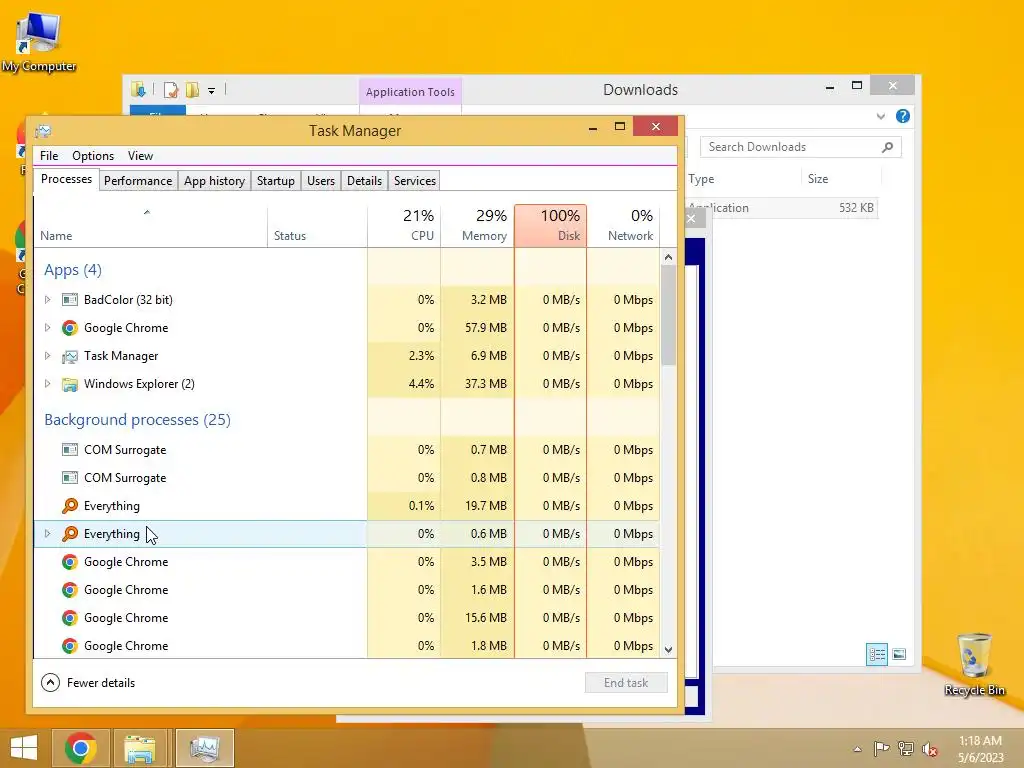The height and width of the screenshot is (768, 1024).
Task: Sort by the Network column header
Action: pos(624,225)
